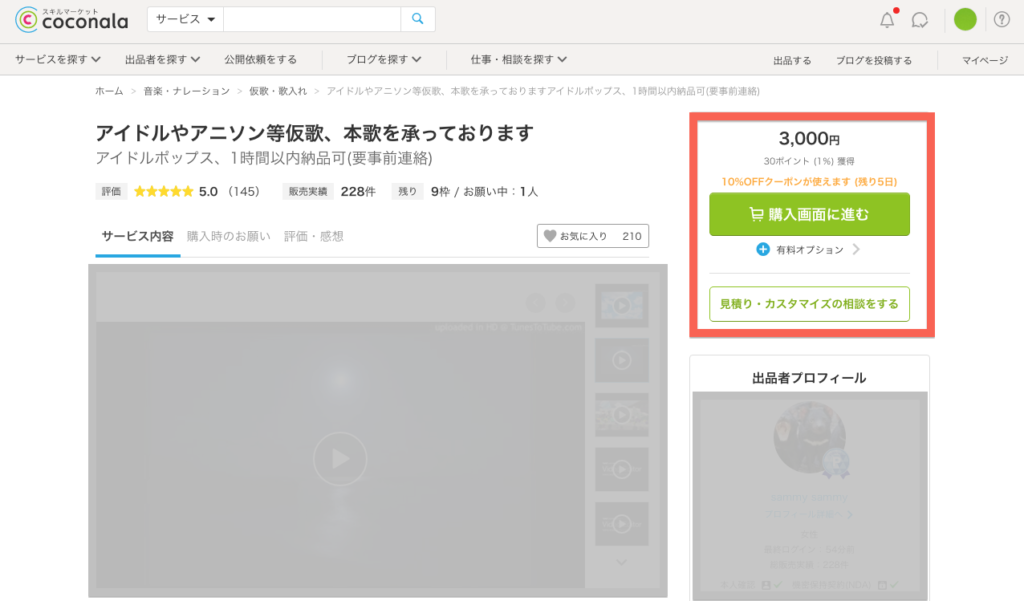The image size is (1024, 601).
Task: Expand the 出品者を探す menu
Action: 162,60
